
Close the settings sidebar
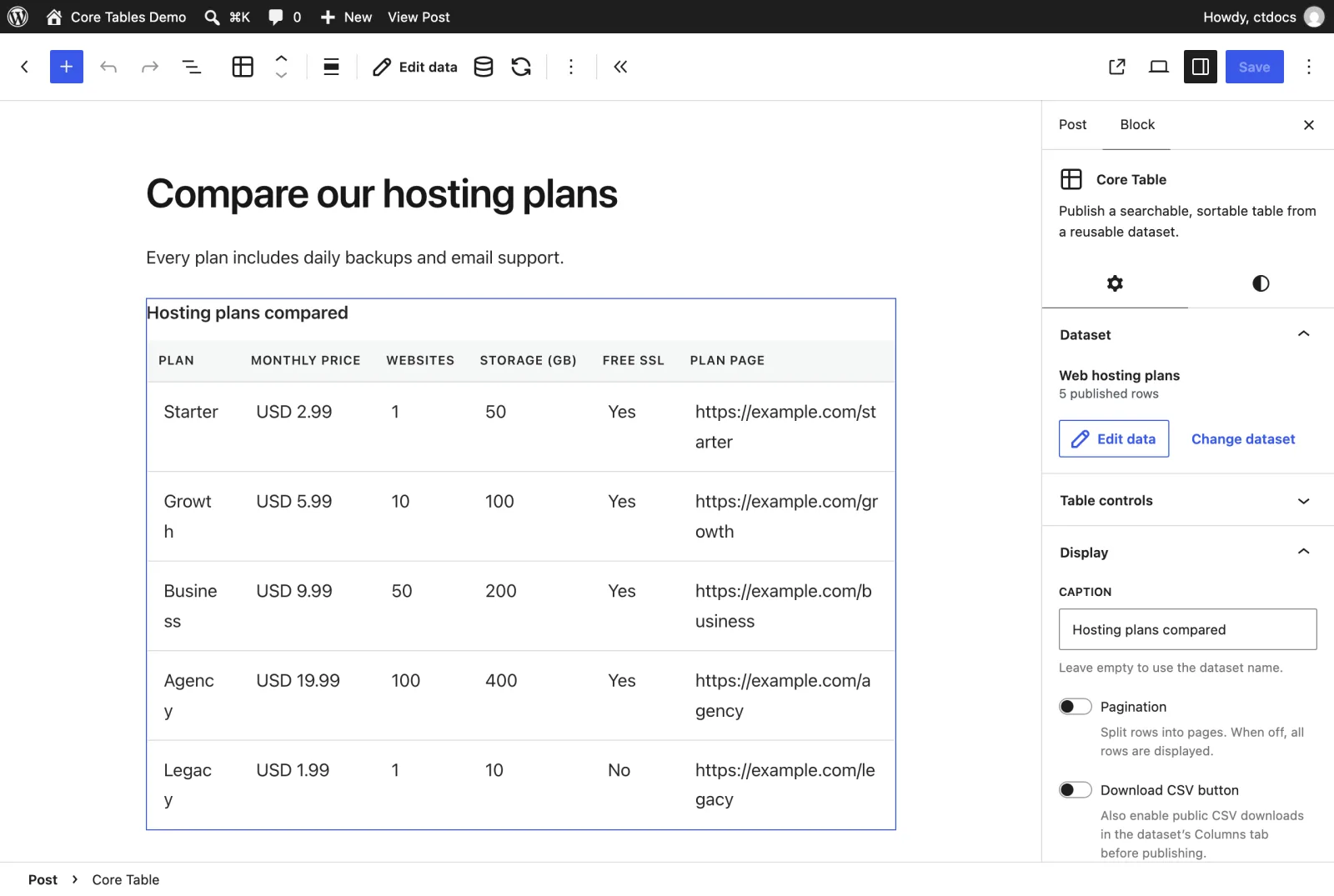pos(1308,125)
